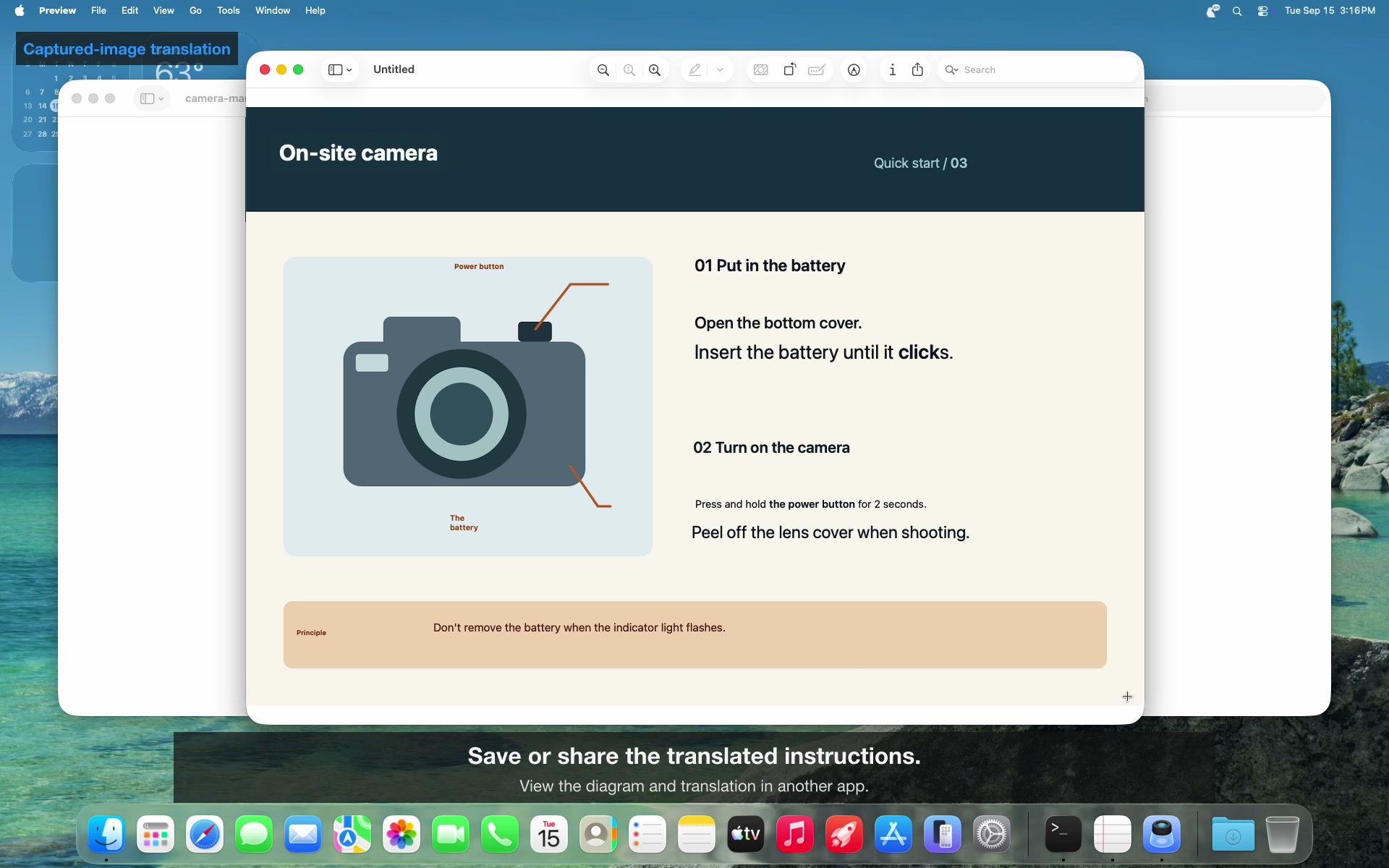This screenshot has height=868, width=1389.
Task: Open the File menu
Action: [98, 11]
